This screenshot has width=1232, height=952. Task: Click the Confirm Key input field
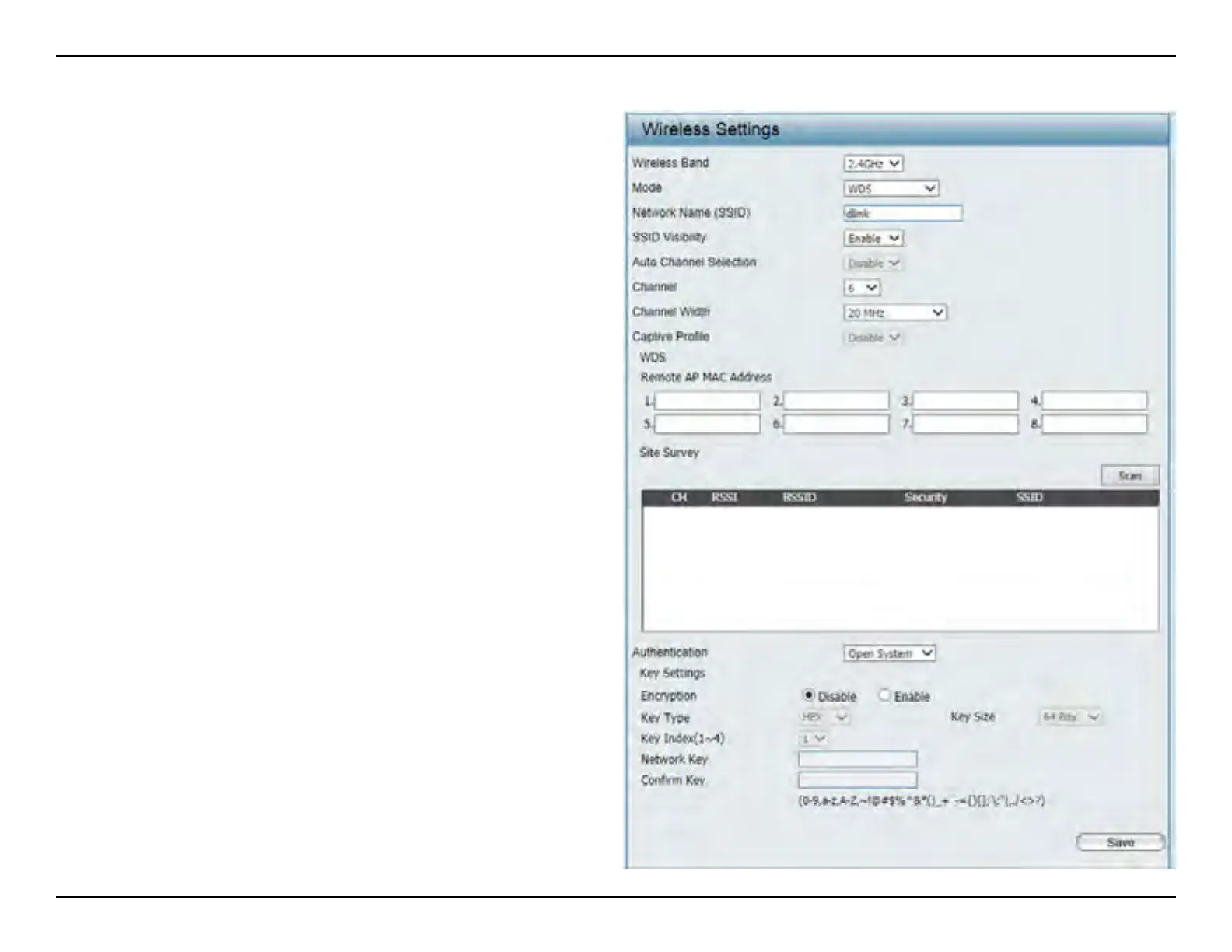[858, 780]
